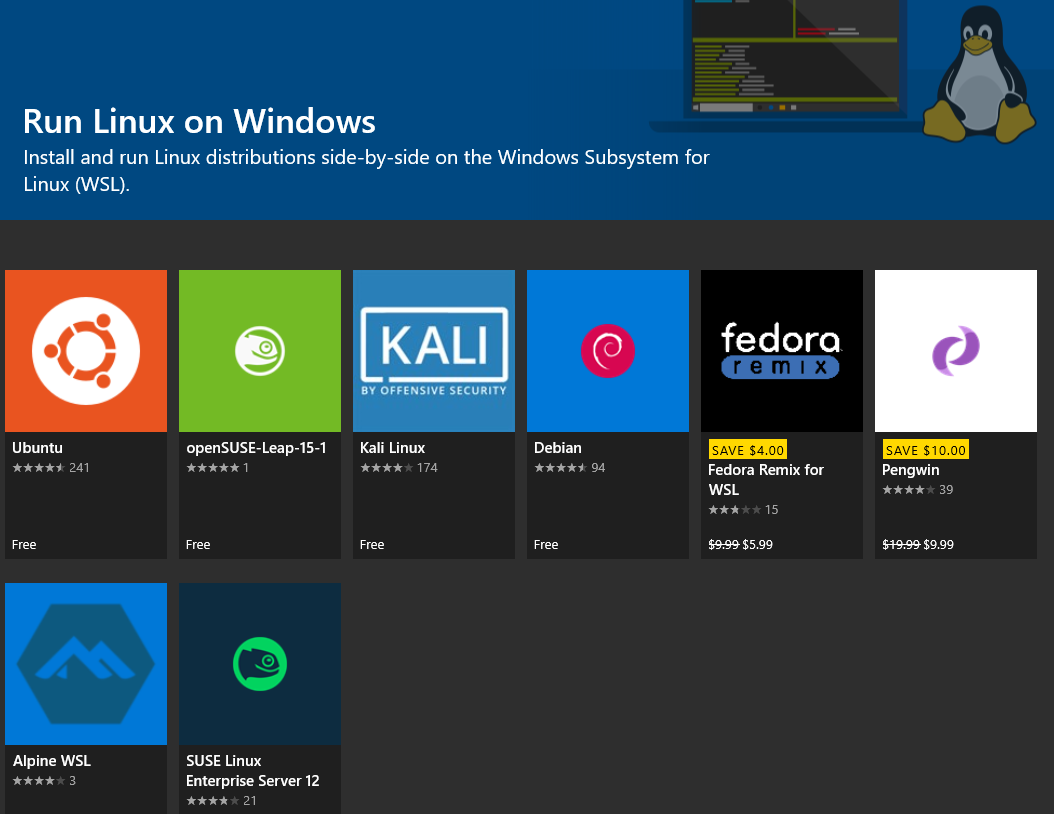Click Ubuntu's star rating with 241 reviews
This screenshot has height=814, width=1054.
[x=51, y=468]
